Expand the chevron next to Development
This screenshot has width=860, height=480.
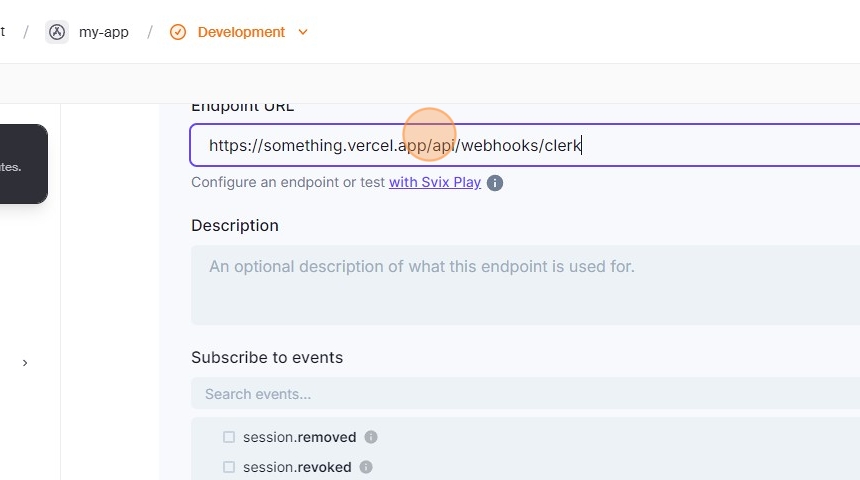[303, 32]
